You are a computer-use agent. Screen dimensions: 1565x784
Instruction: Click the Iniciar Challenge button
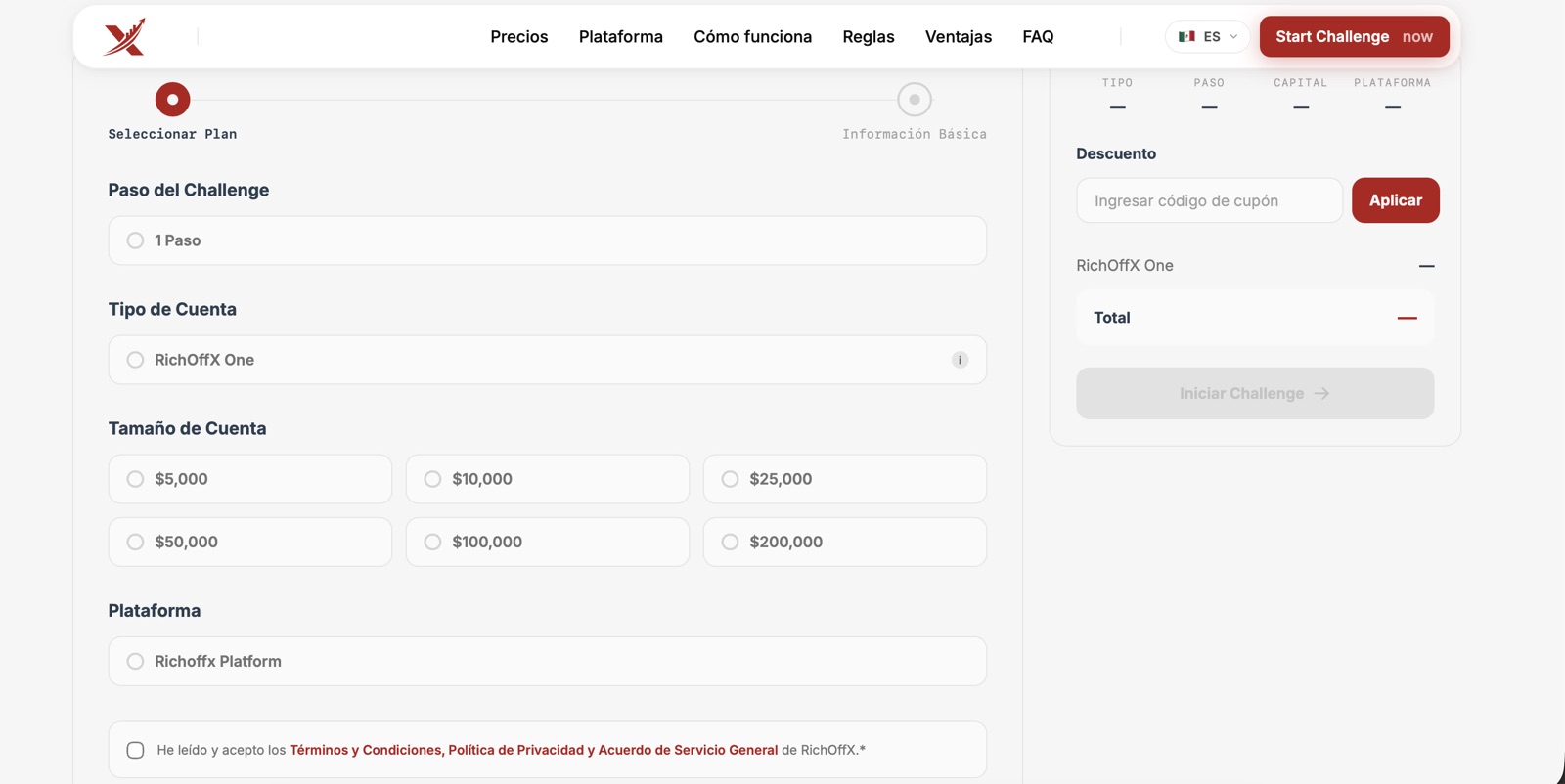[1255, 393]
